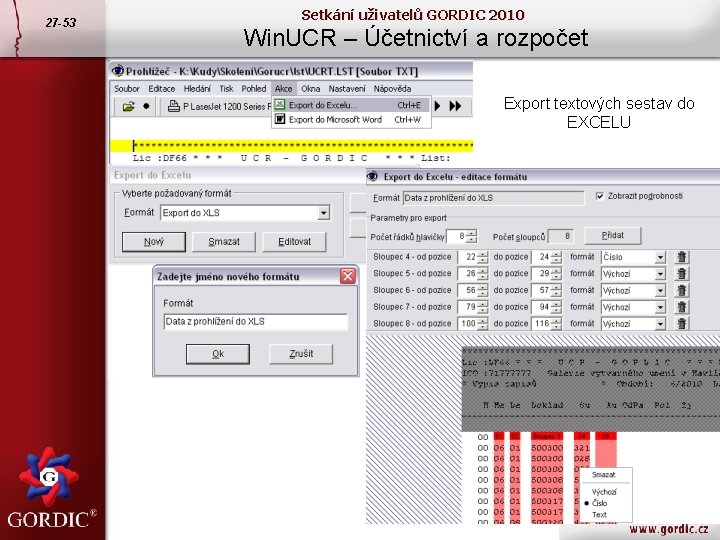The width and height of the screenshot is (720, 540).
Task: Open the Soubor menu
Action: 127,89
